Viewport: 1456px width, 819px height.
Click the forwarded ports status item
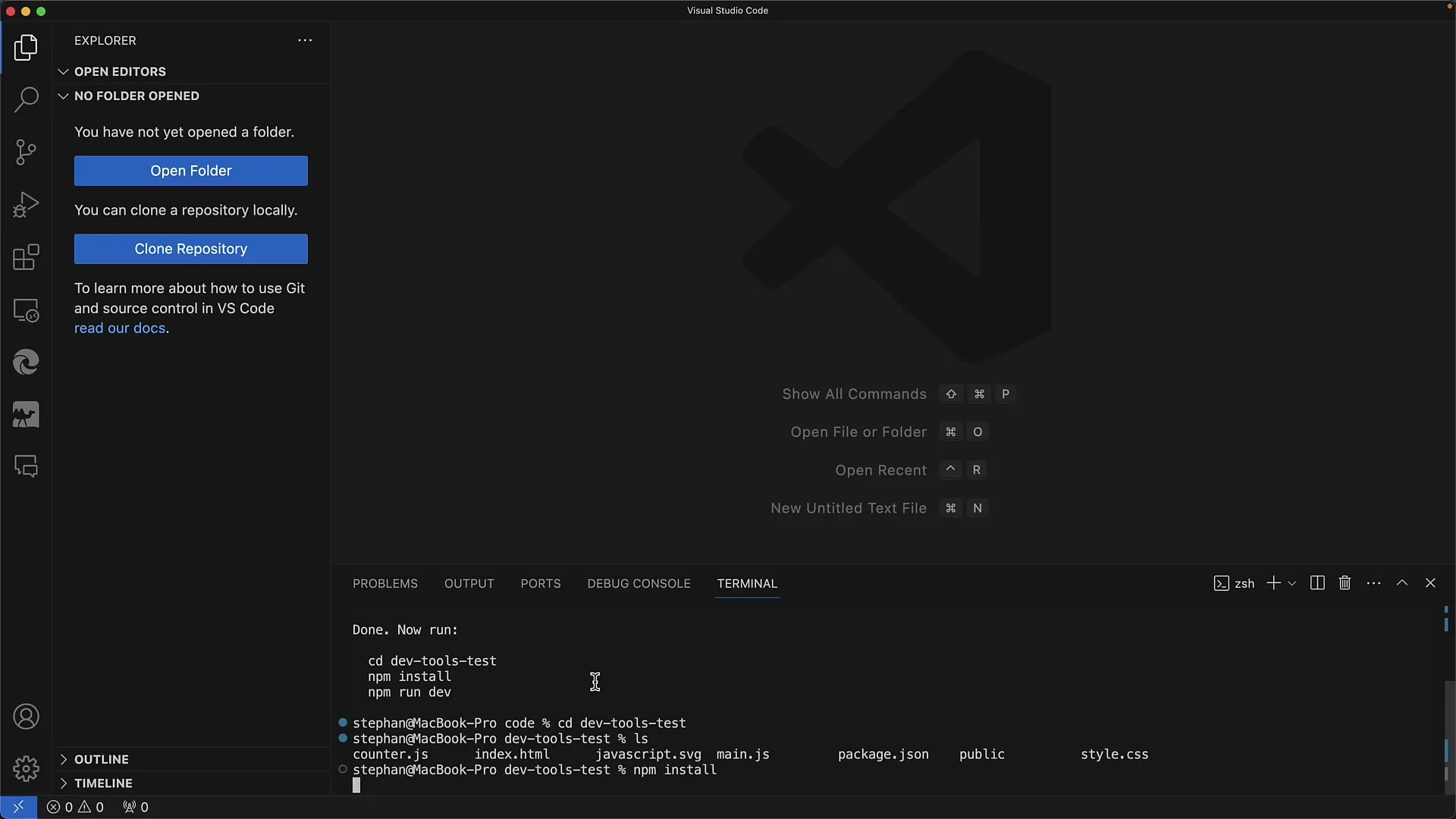point(136,807)
